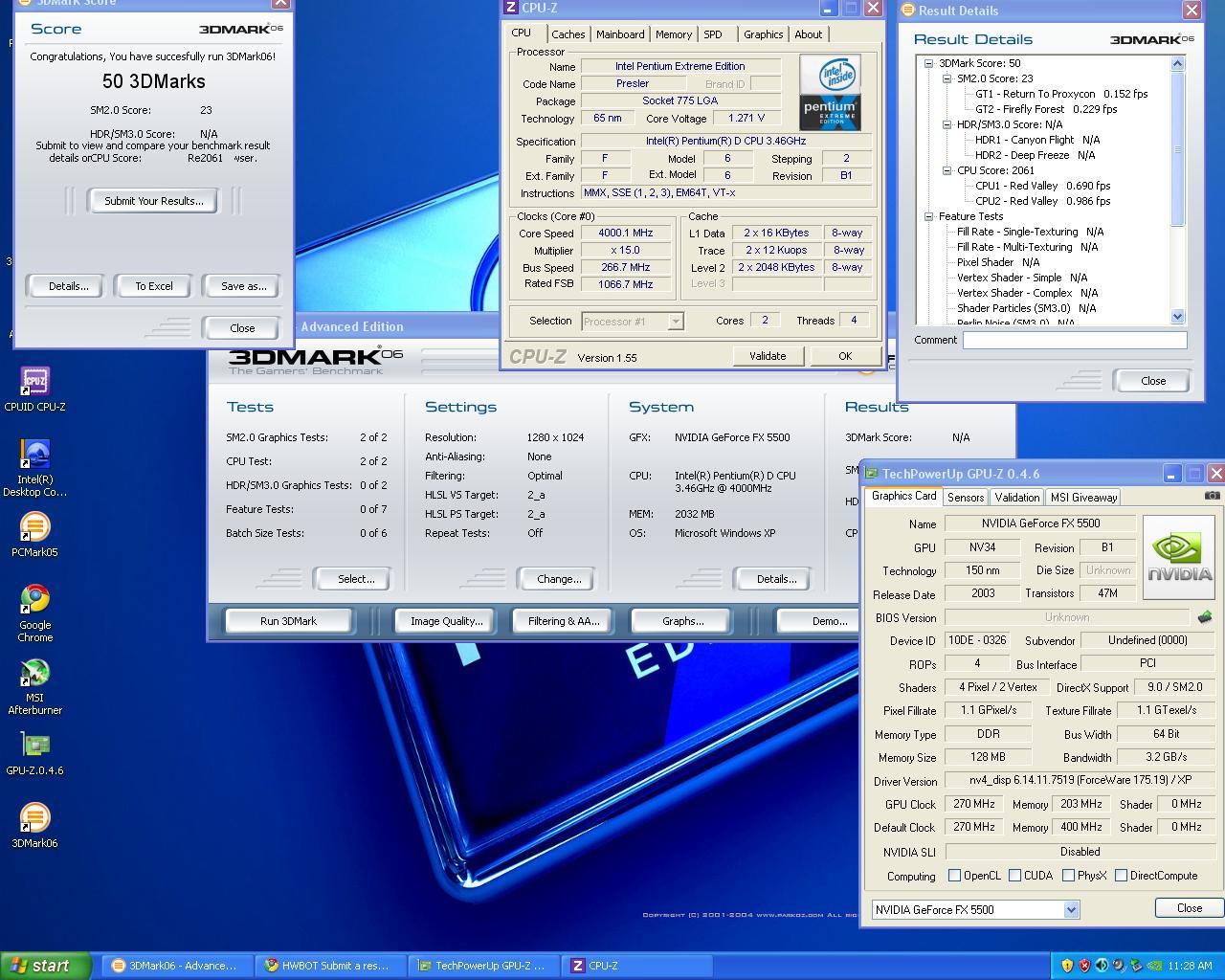Collapse the HDR/SM3.0 Score node

coord(947,124)
